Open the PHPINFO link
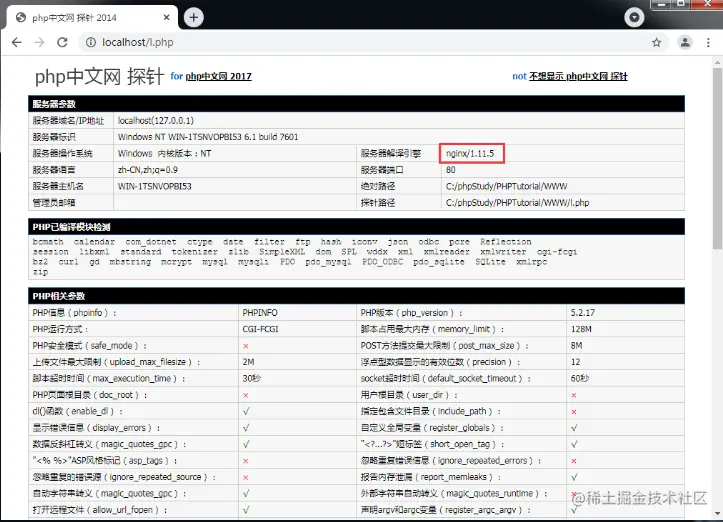Viewport: 723px width, 522px height. point(260,313)
